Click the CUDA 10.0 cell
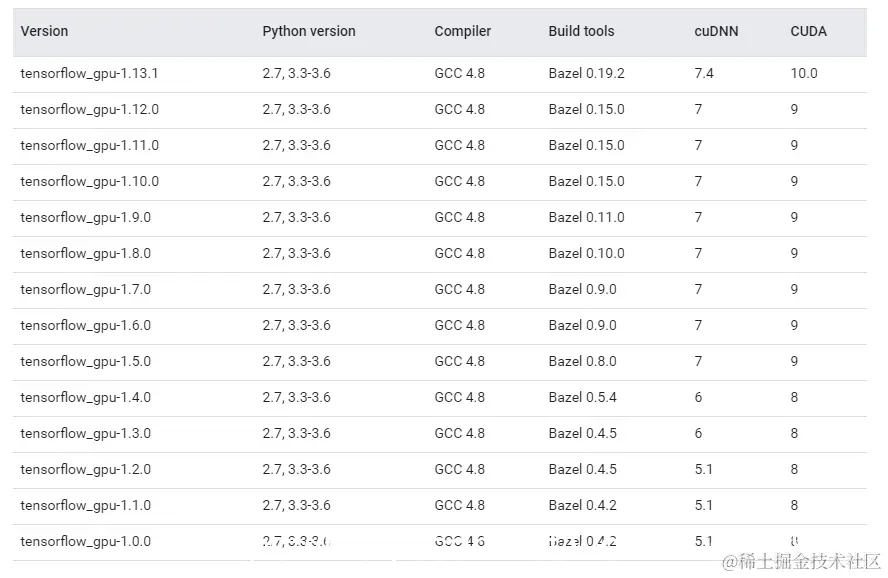 coord(803,73)
